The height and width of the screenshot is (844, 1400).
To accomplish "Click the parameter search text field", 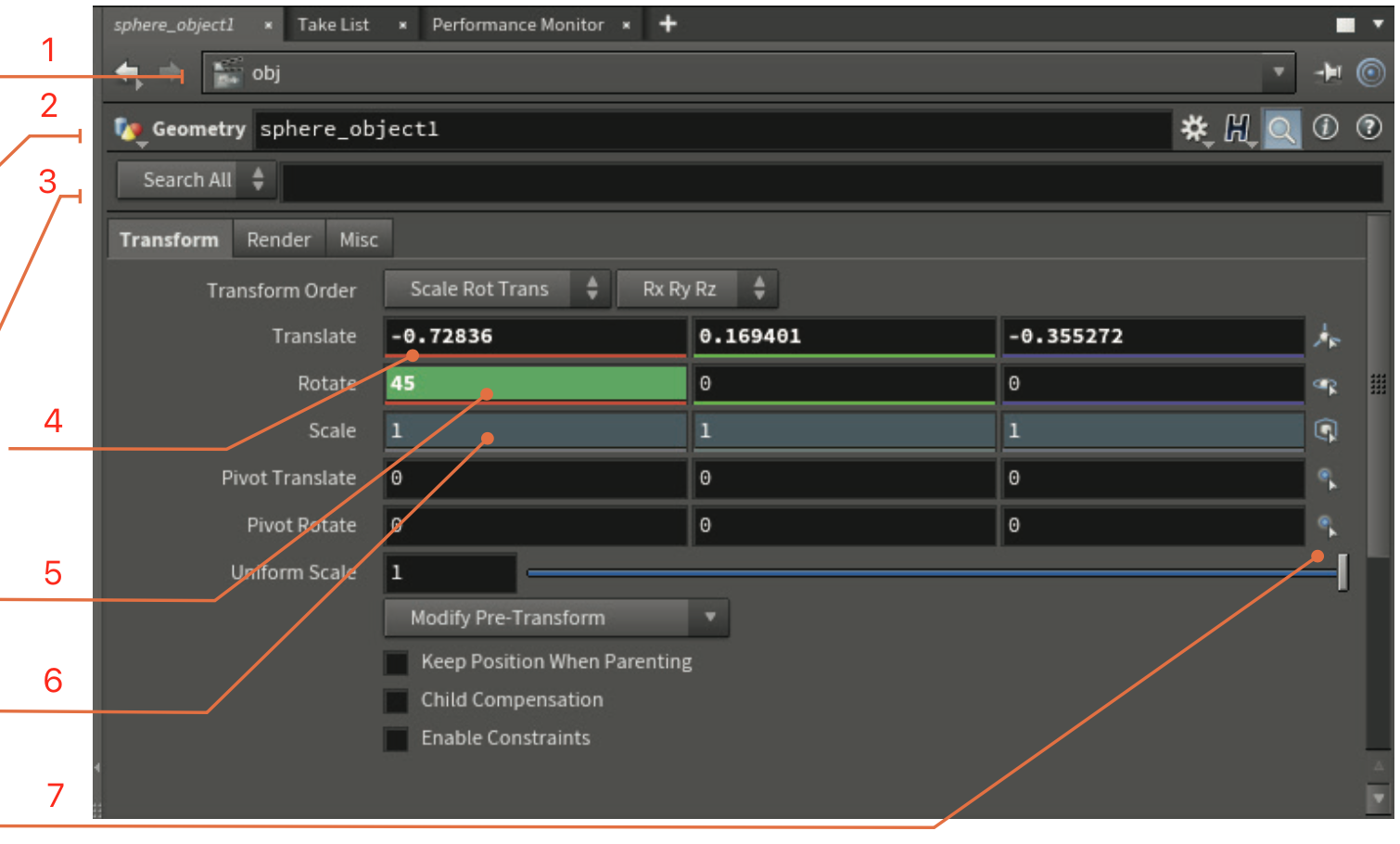I will tap(832, 182).
